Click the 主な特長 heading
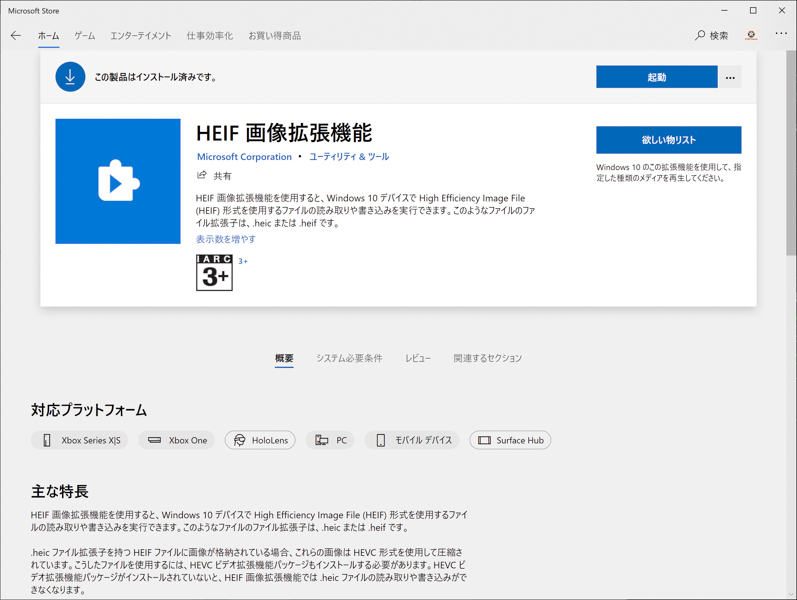The height and width of the screenshot is (600, 797). [60, 491]
